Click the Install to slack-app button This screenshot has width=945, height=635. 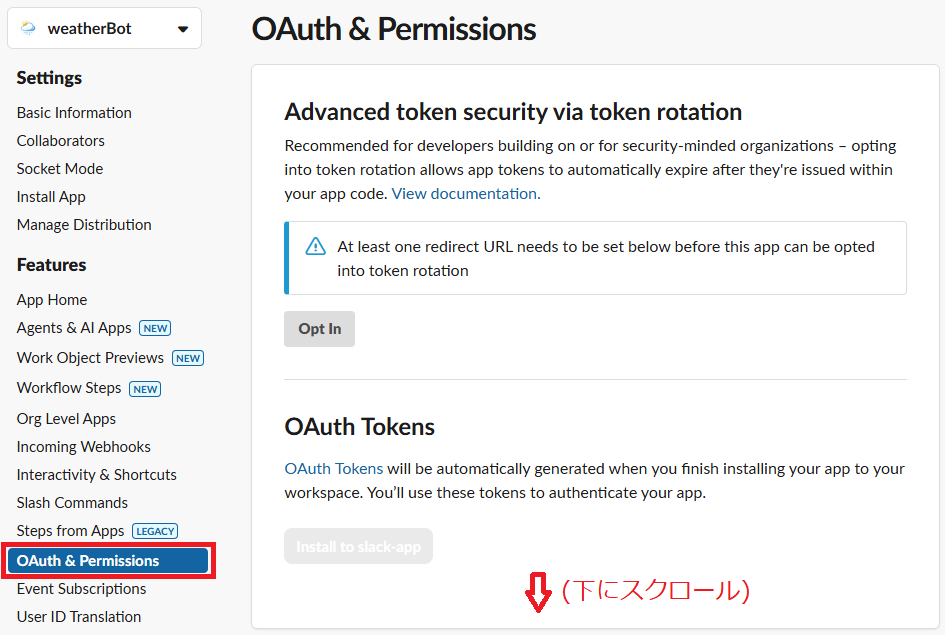358,546
